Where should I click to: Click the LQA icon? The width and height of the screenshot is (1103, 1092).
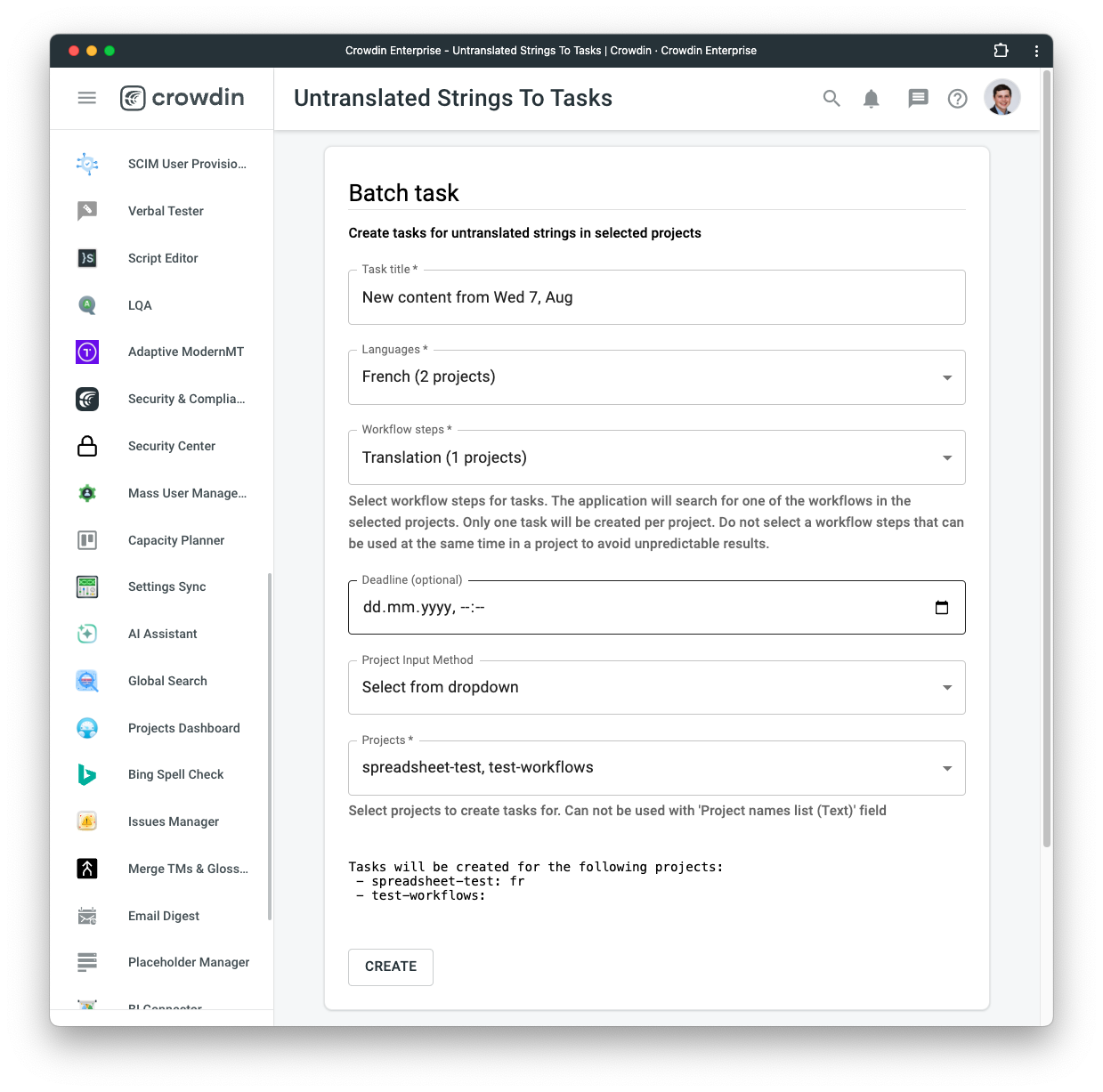pos(87,305)
